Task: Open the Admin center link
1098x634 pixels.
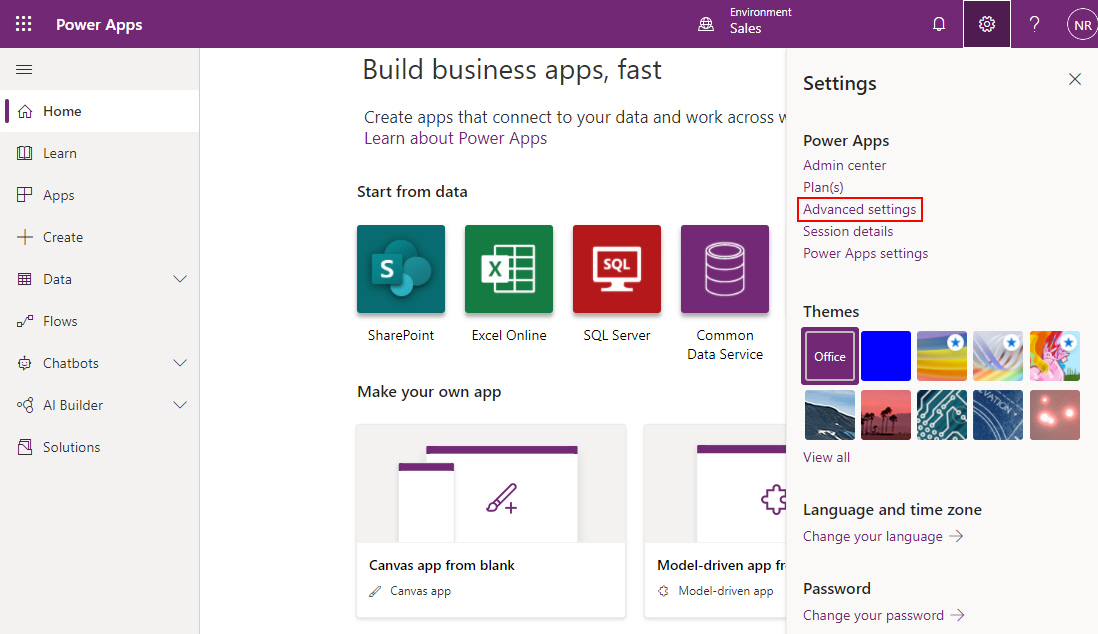Action: tap(845, 165)
